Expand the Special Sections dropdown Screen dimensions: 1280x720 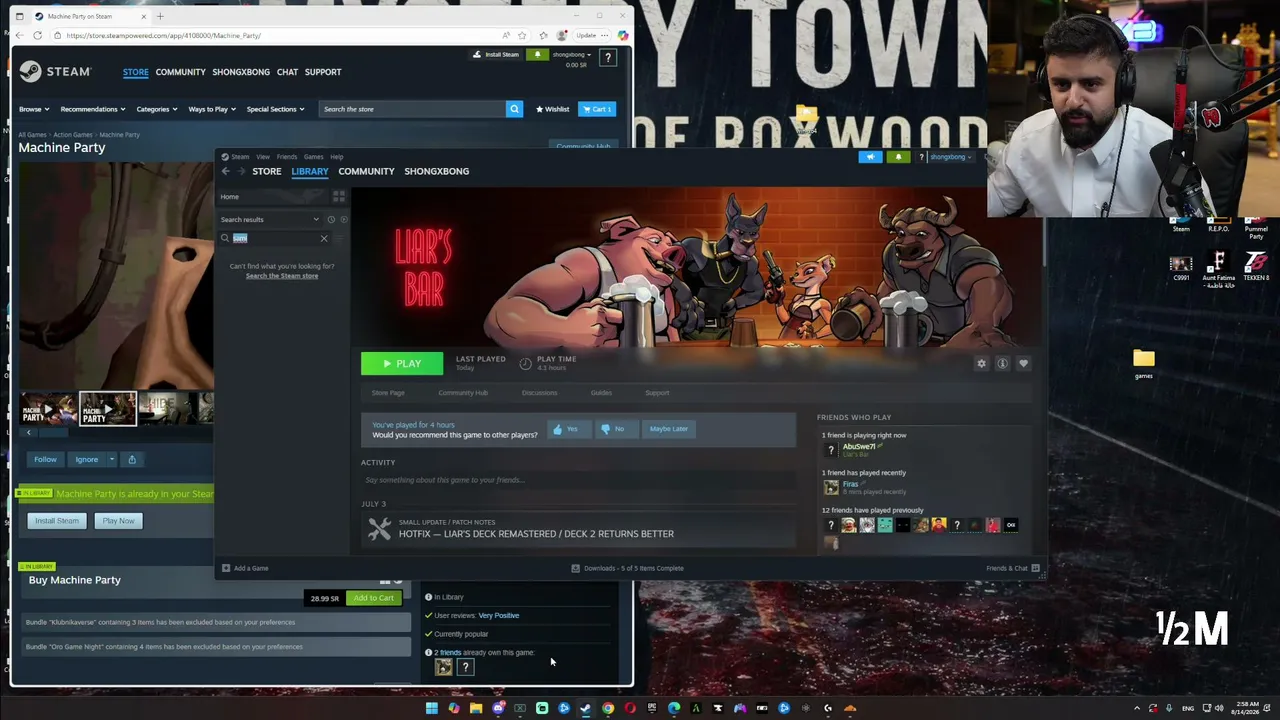point(275,109)
